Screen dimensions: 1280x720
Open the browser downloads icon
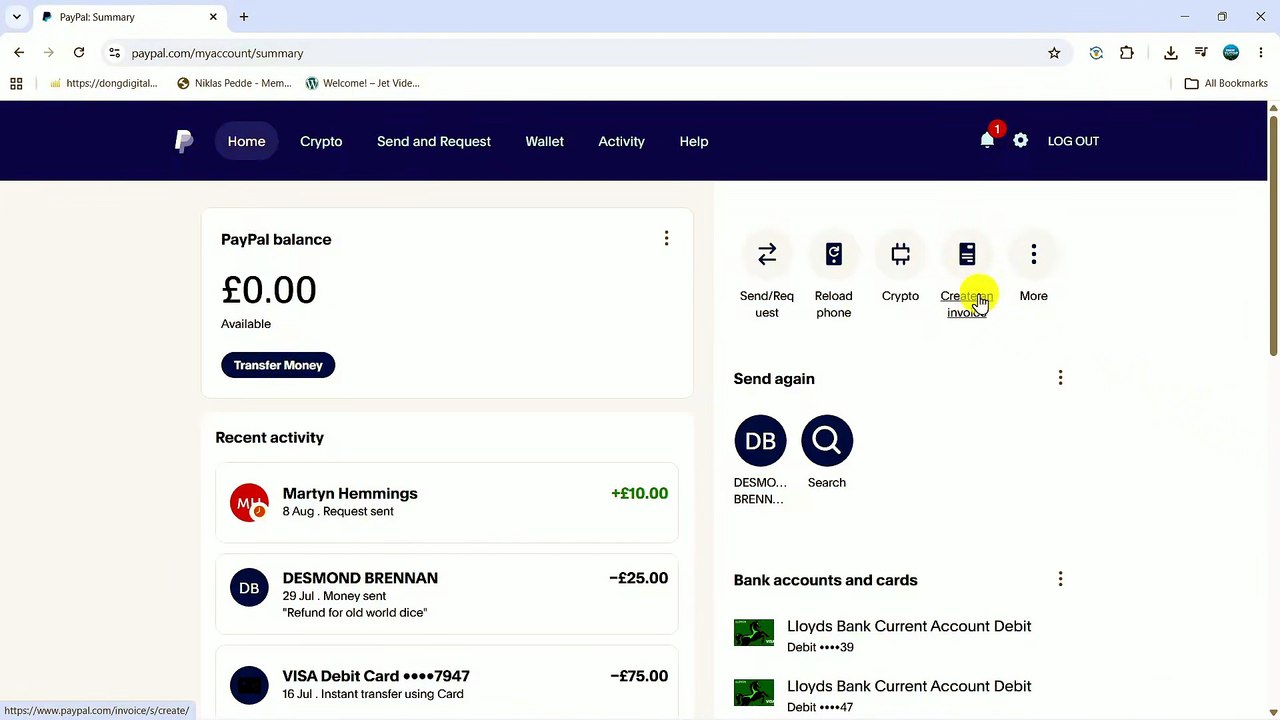point(1171,53)
